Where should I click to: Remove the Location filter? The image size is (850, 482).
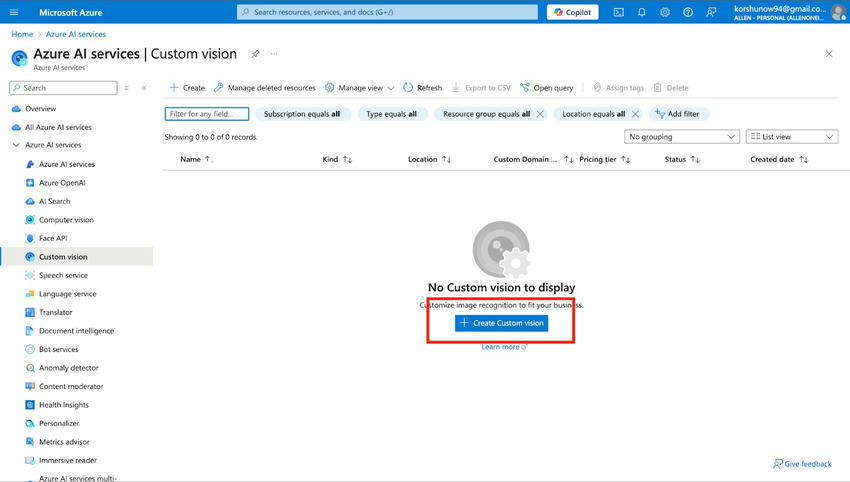coord(635,114)
